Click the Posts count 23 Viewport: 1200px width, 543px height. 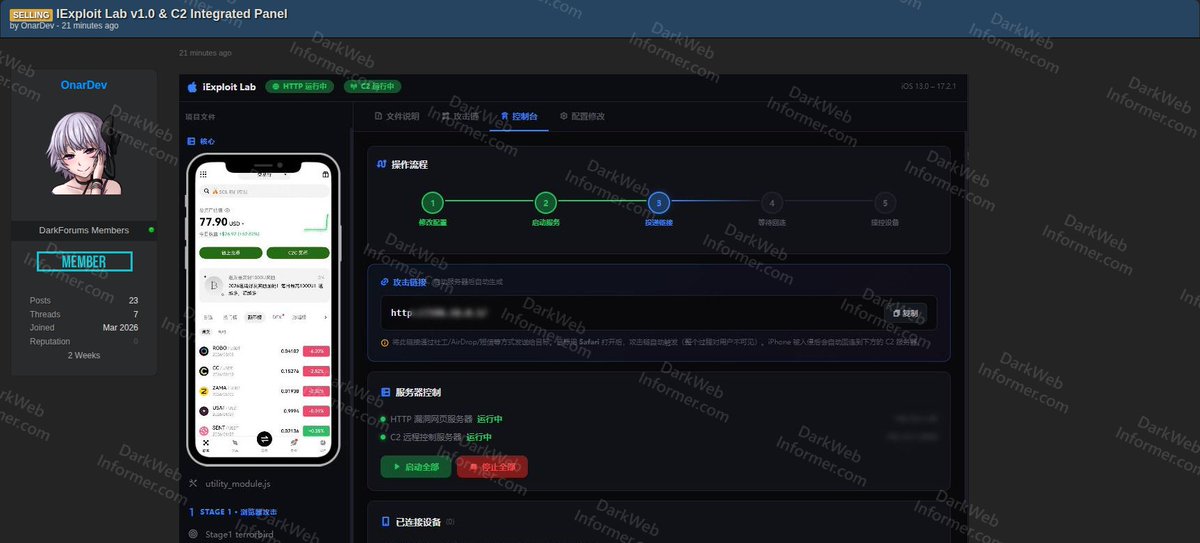pos(134,300)
